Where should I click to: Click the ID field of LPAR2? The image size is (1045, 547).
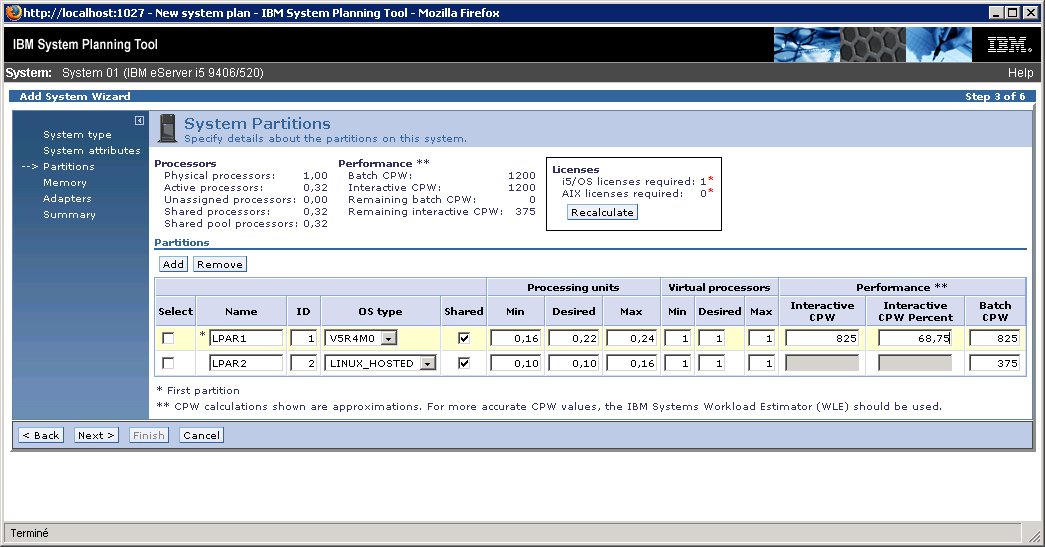[x=304, y=363]
